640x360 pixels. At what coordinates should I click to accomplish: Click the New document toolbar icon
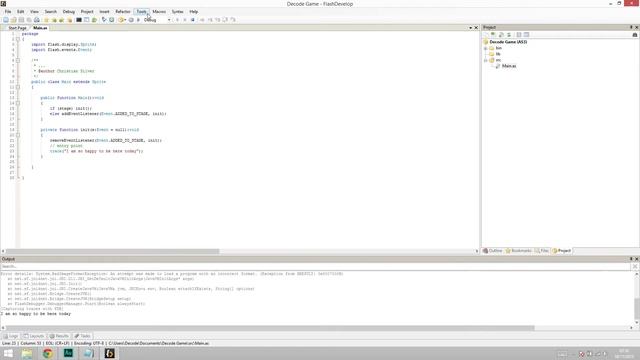(x=6, y=20)
